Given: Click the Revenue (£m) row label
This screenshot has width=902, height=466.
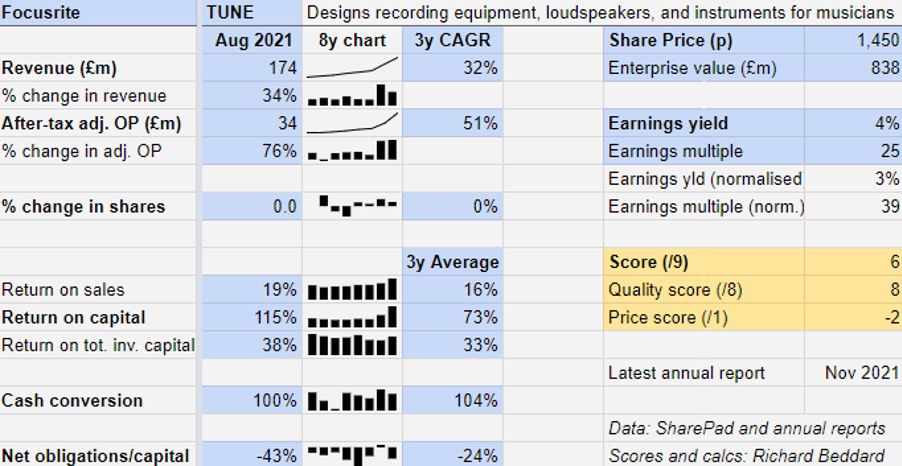Looking at the screenshot, I should [x=59, y=68].
